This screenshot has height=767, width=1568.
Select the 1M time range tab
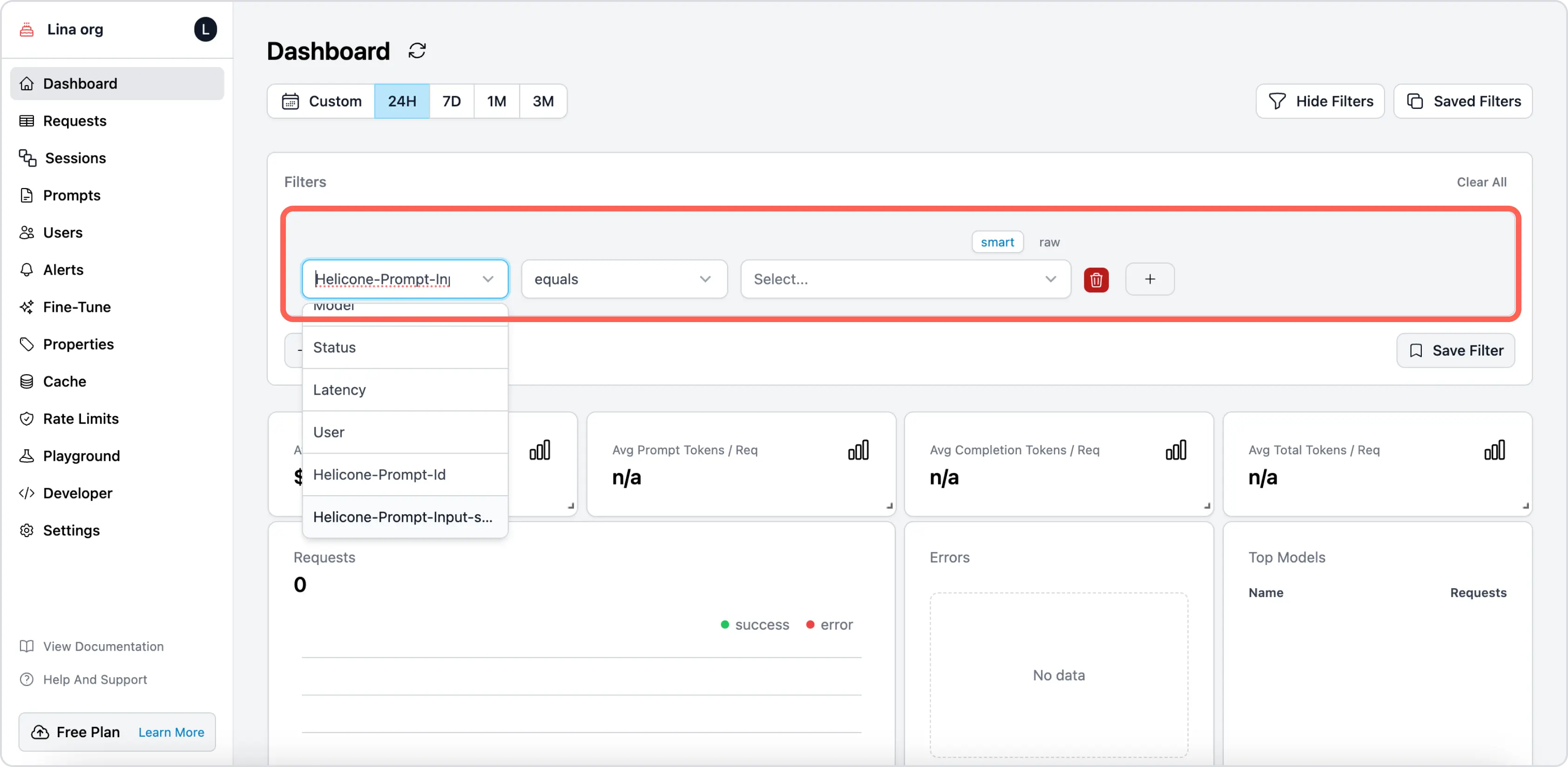(496, 101)
